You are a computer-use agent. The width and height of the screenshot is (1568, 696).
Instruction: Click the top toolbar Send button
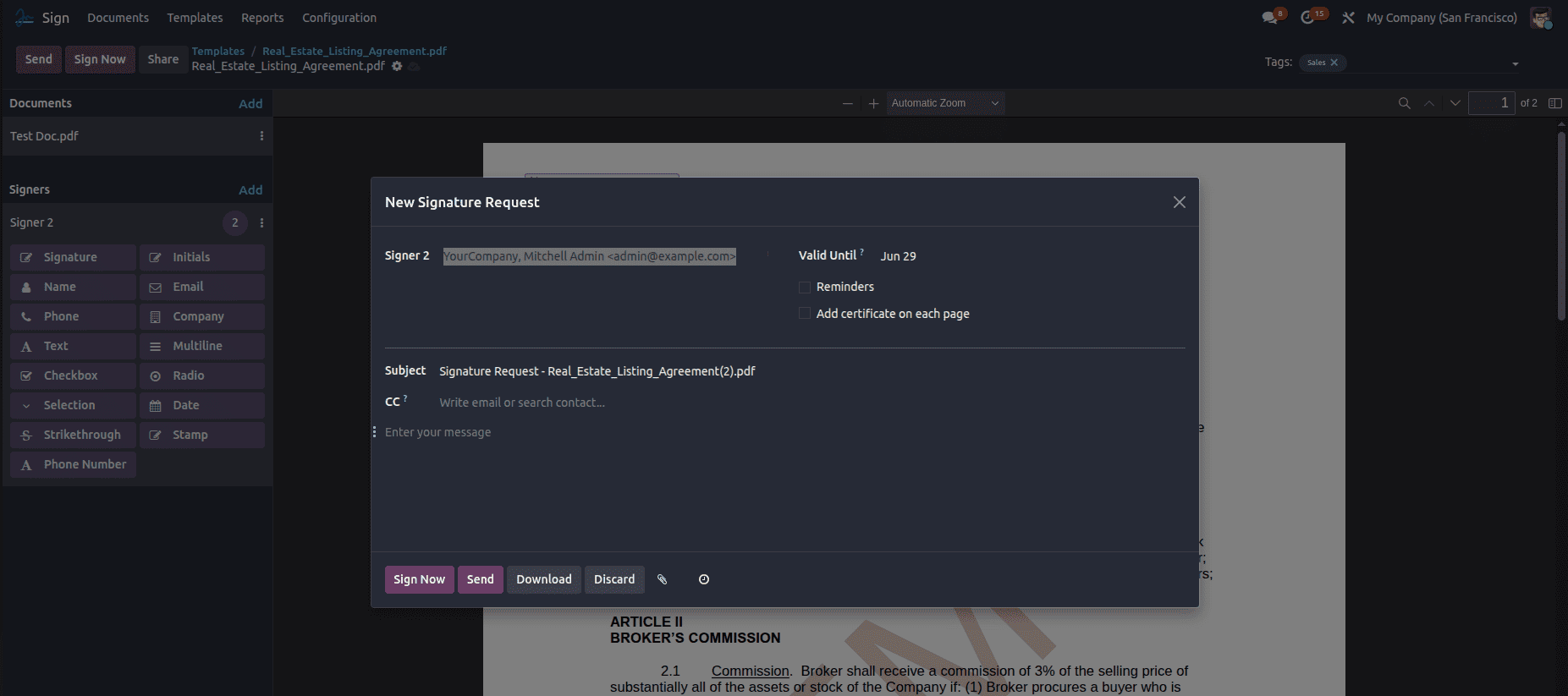coord(38,59)
